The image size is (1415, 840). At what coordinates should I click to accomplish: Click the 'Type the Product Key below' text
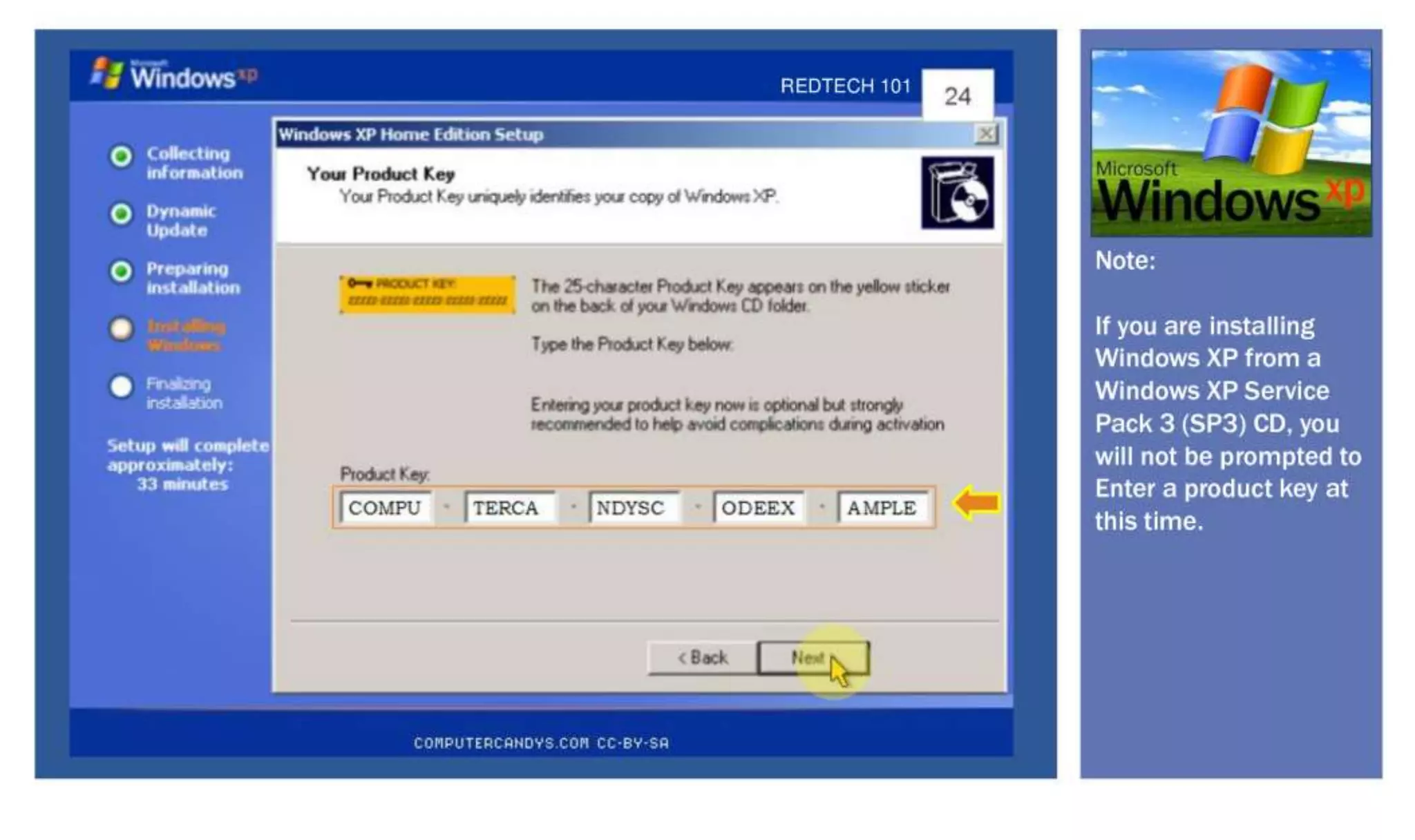[632, 344]
